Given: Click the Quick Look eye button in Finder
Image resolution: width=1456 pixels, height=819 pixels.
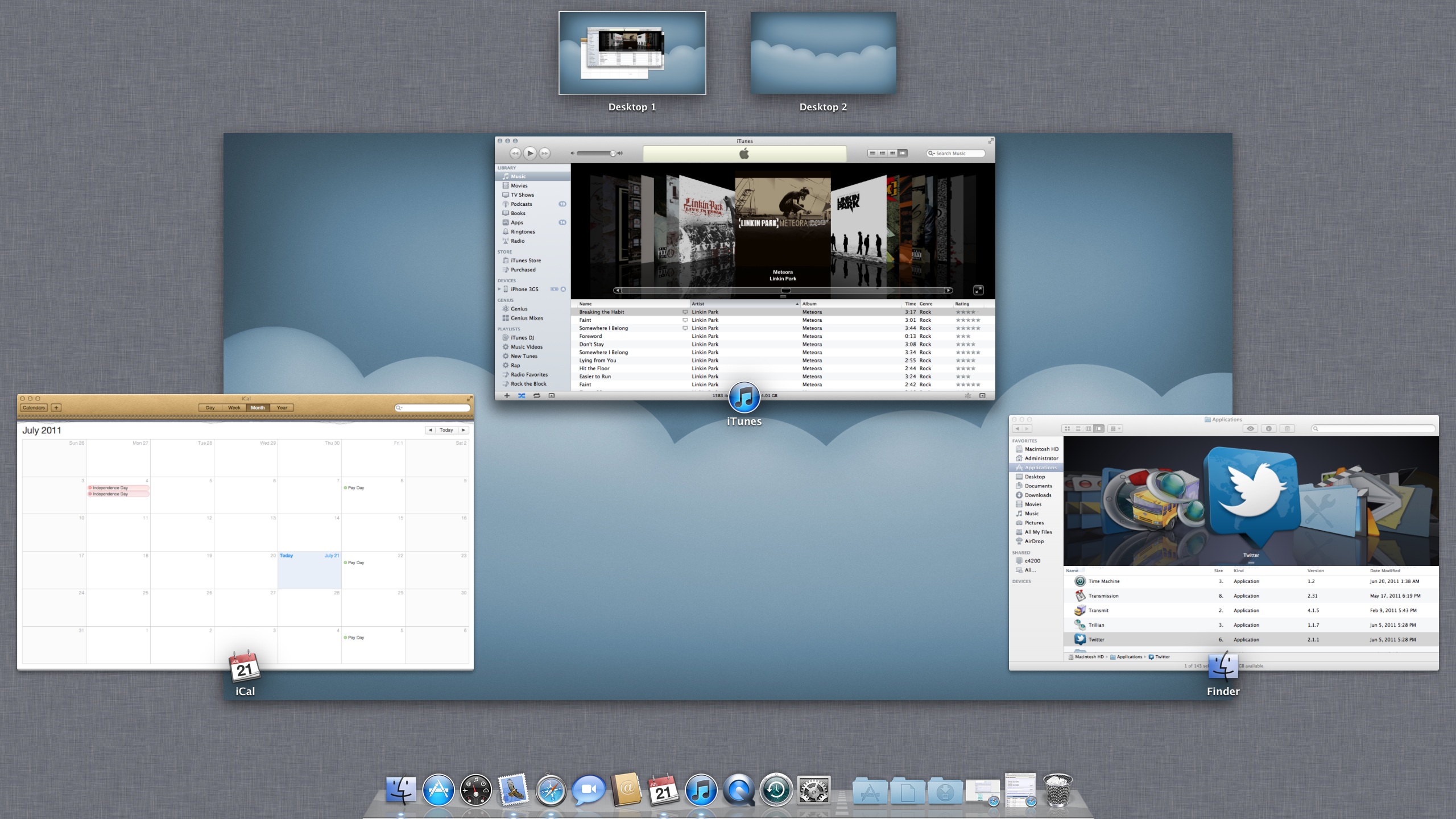Looking at the screenshot, I should pyautogui.click(x=1250, y=429).
